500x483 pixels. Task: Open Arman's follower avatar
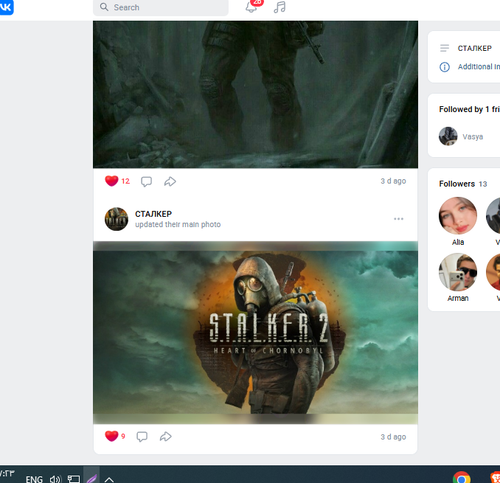pyautogui.click(x=458, y=272)
